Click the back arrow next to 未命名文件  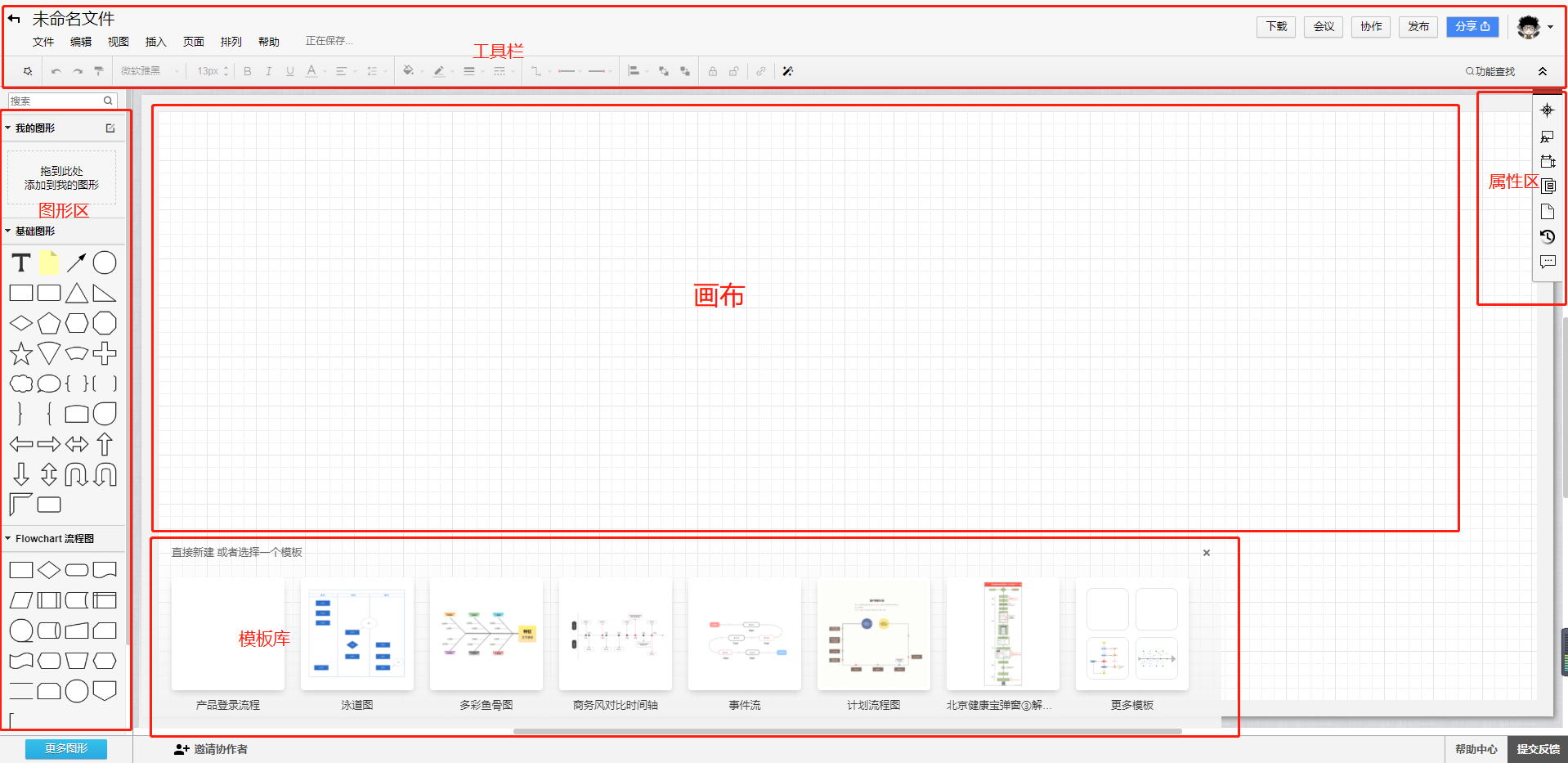pyautogui.click(x=14, y=19)
